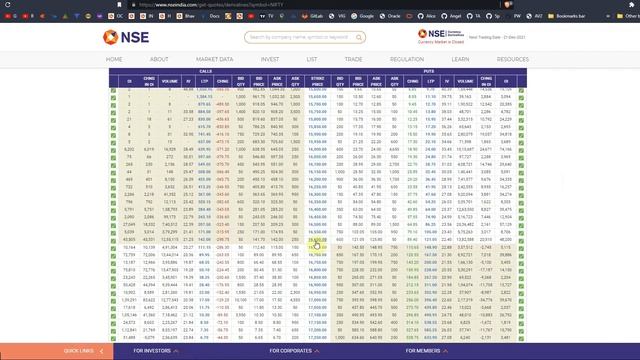Toggle the puts-side checkbox for strike 16,800.00
This screenshot has height=360, width=640.
[x=521, y=271]
